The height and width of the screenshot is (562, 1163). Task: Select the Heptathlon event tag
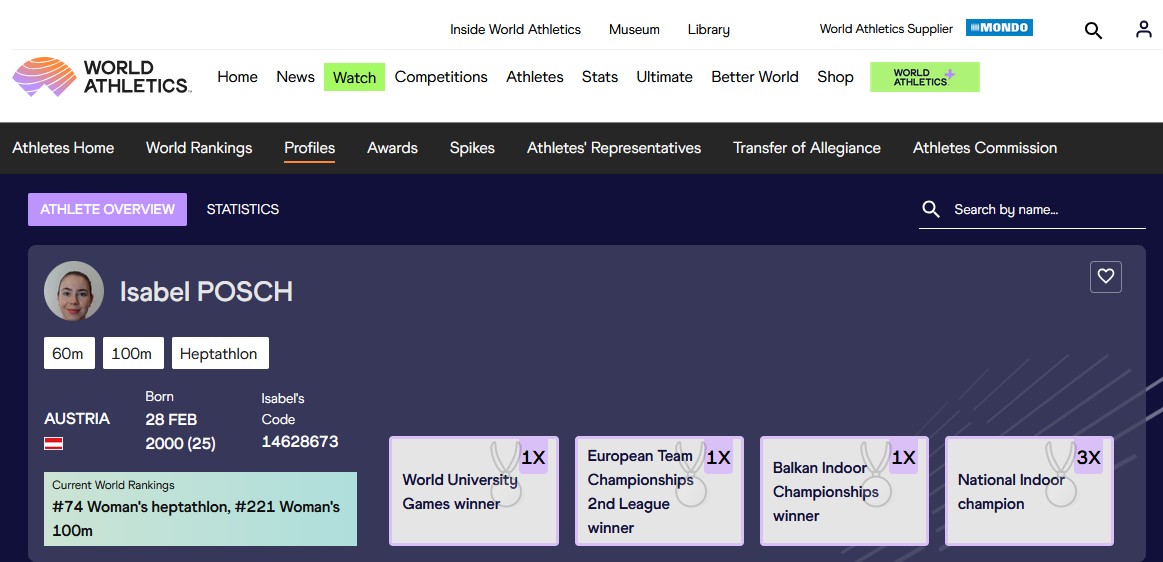click(220, 354)
